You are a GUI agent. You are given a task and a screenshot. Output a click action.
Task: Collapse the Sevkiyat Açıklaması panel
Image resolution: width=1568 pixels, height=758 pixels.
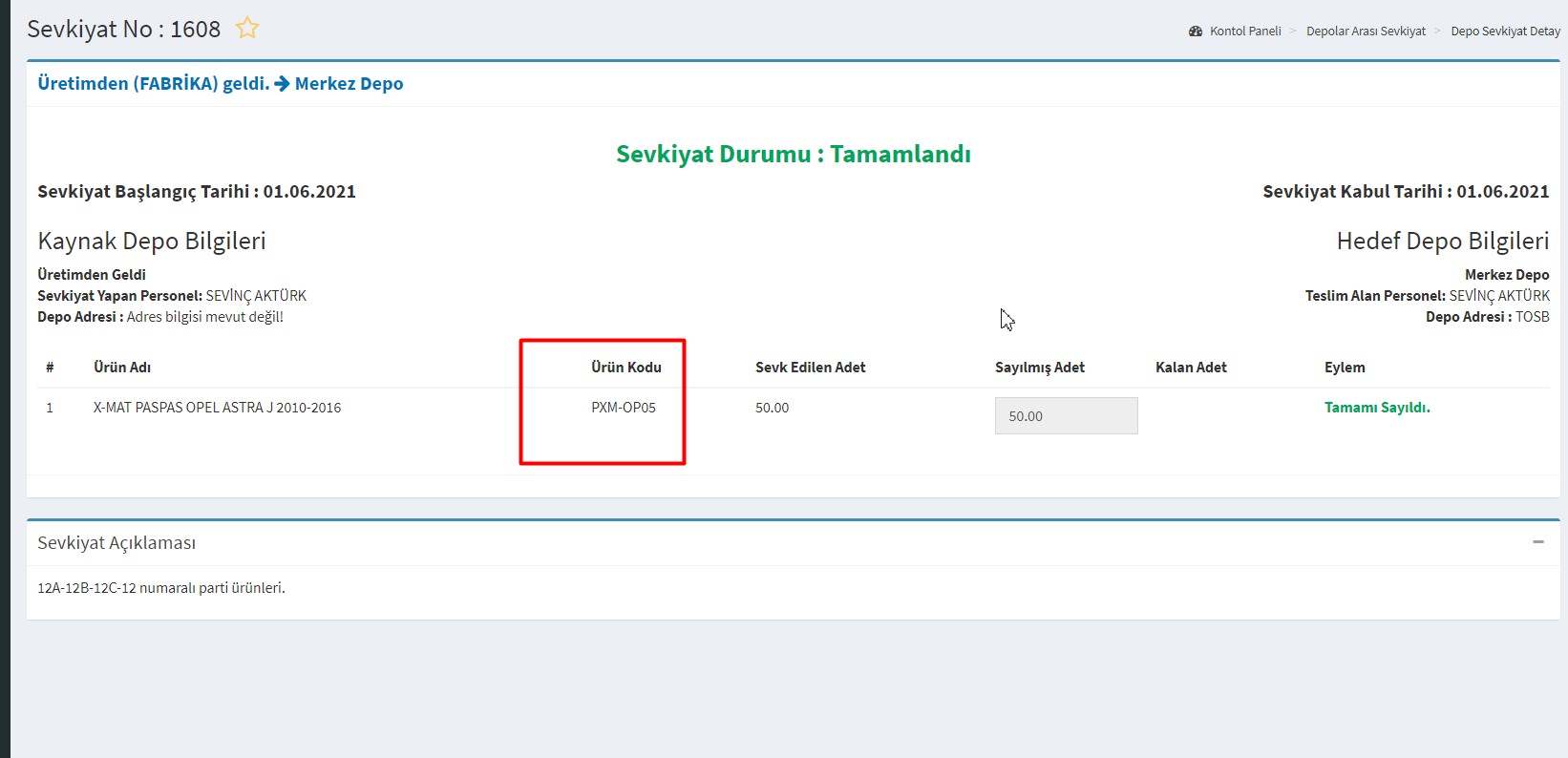point(1537,542)
